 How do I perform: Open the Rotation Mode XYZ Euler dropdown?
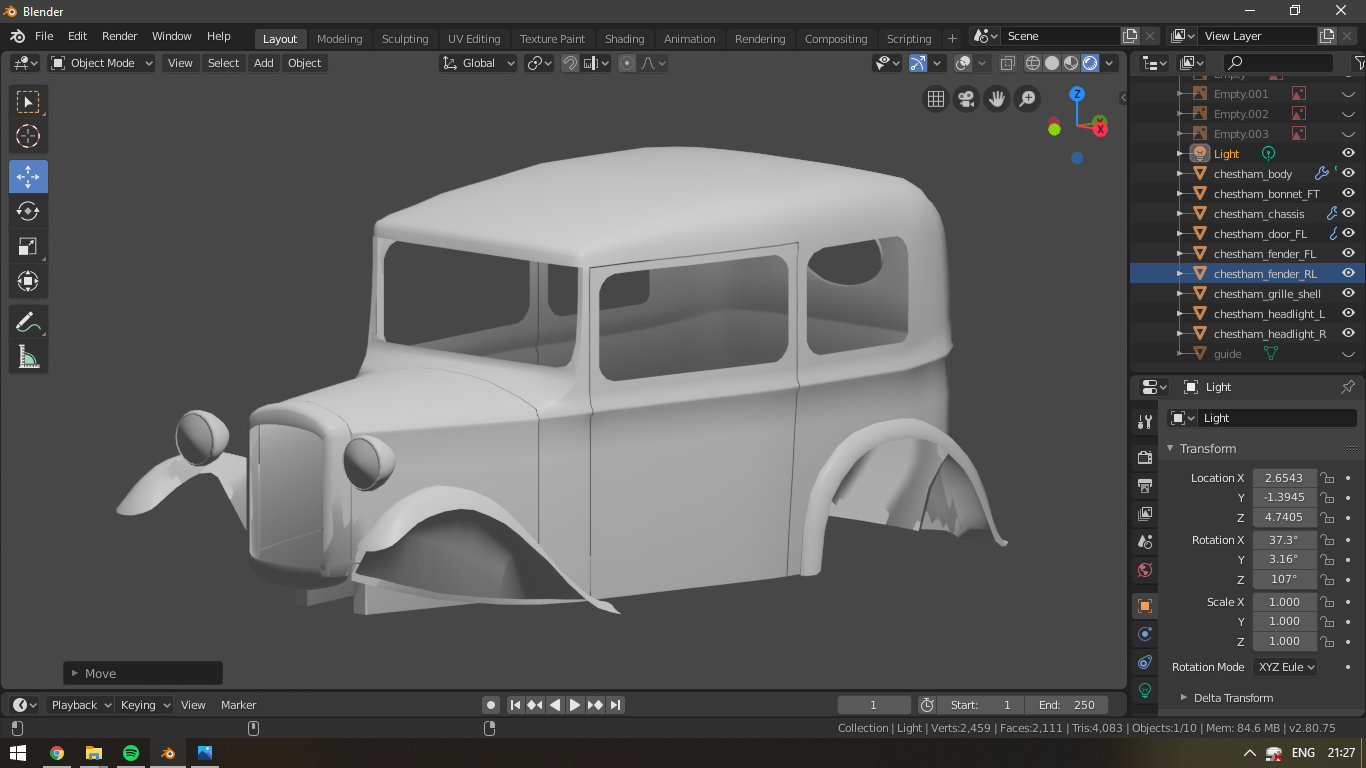[x=1285, y=667]
